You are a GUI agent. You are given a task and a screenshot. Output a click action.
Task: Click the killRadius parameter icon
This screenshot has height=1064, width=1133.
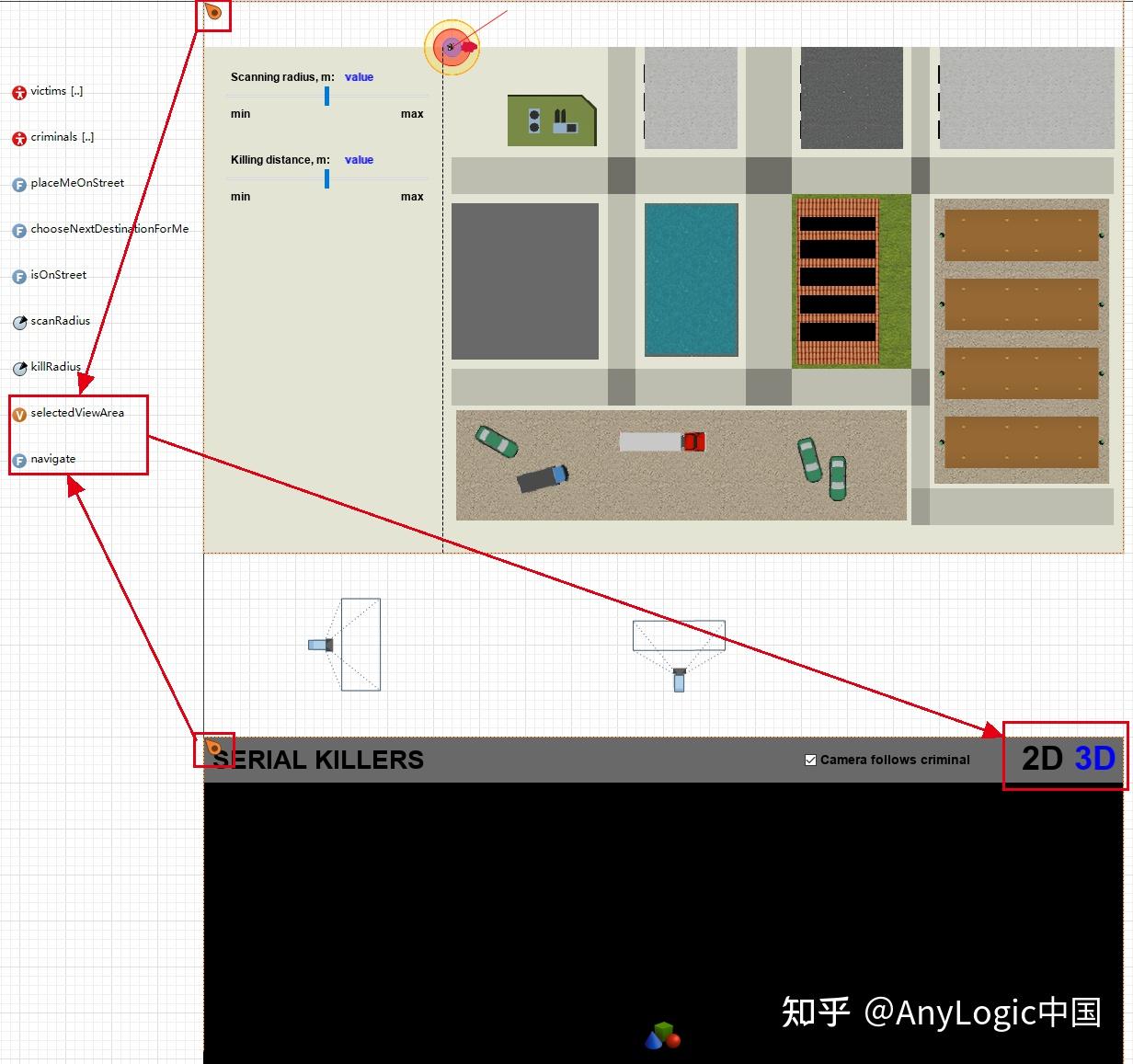[19, 368]
